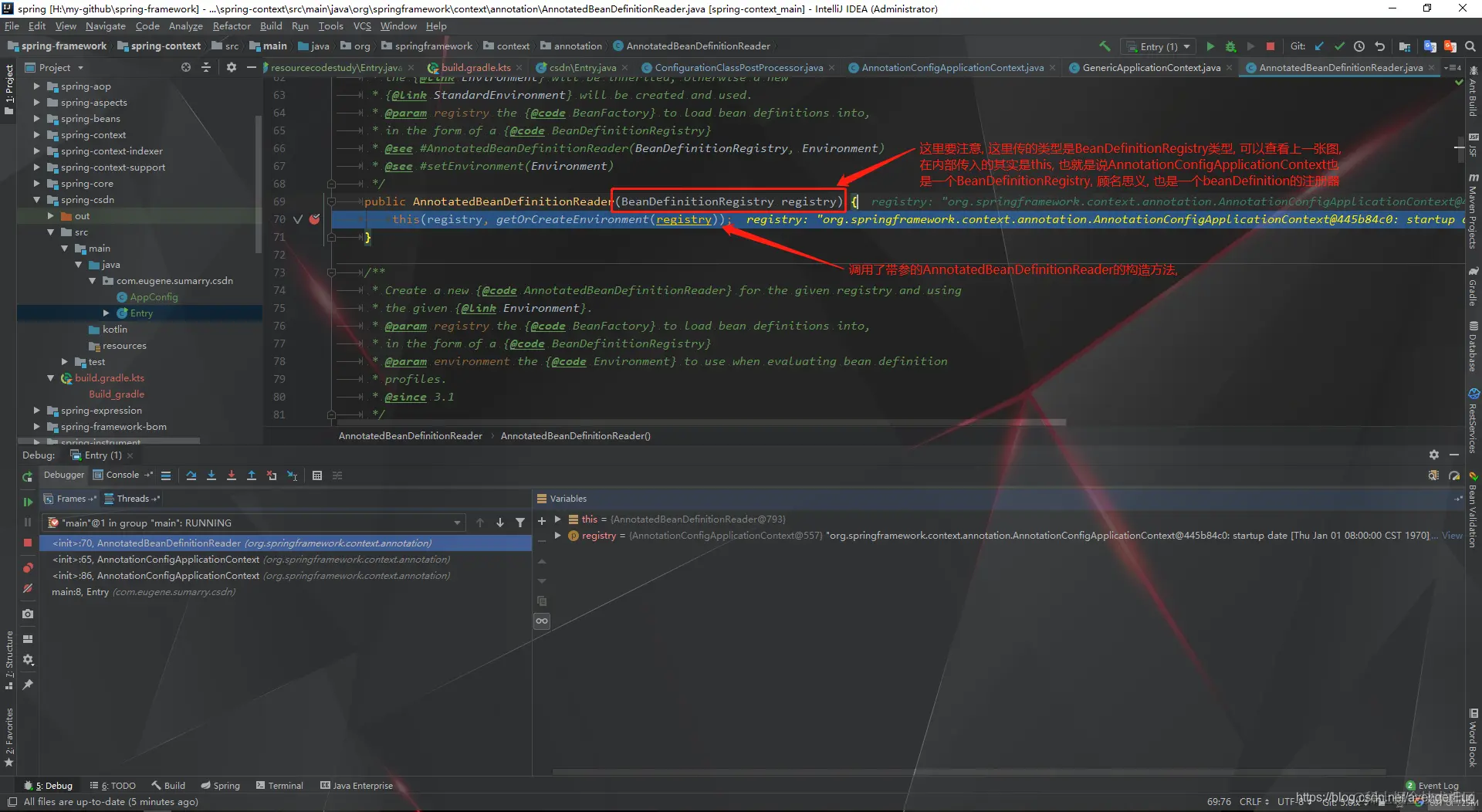Toggle the 7: Structure tool window stripe
The height and width of the screenshot is (812, 1482).
click(x=8, y=660)
